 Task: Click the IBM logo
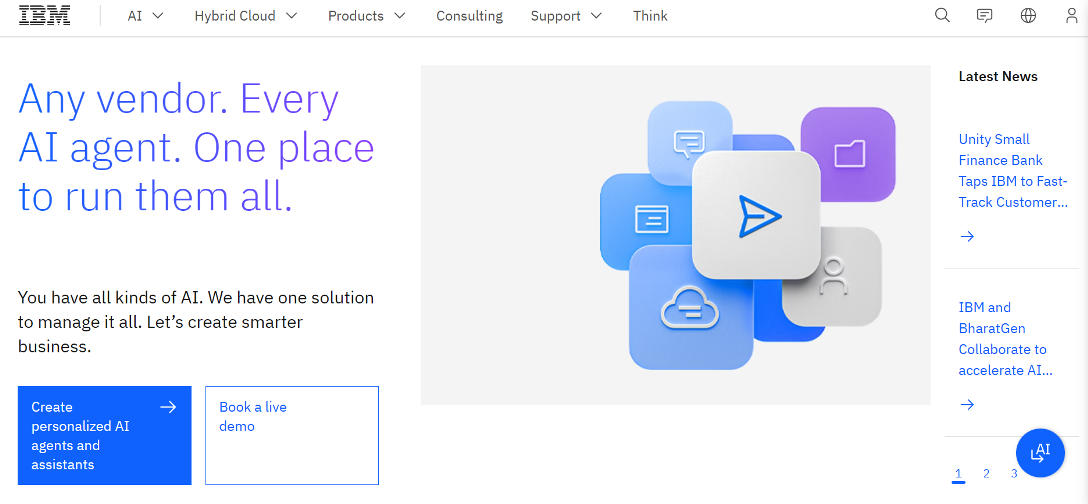pyautogui.click(x=45, y=16)
